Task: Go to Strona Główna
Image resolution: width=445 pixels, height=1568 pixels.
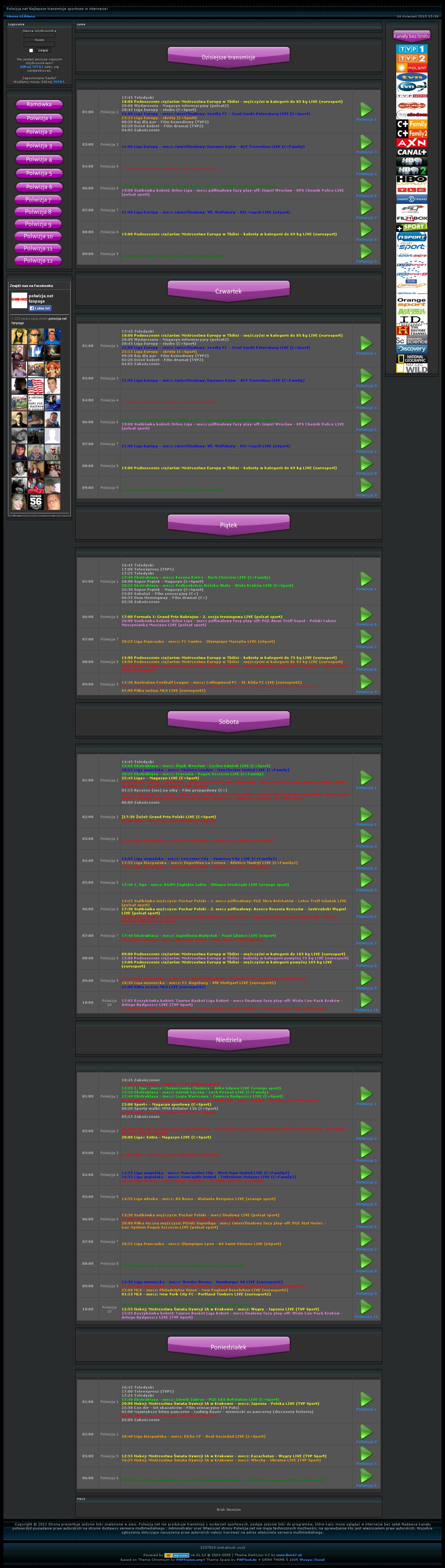Action: point(21,17)
